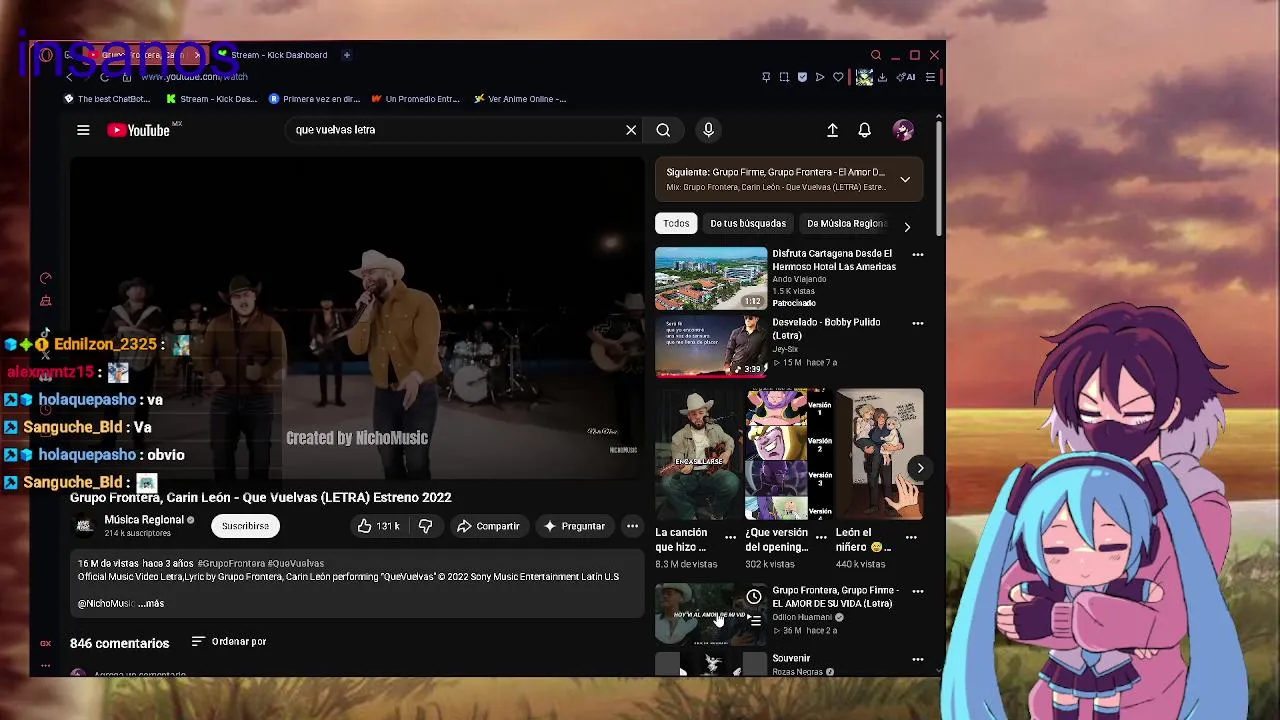This screenshot has width=1280, height=720.
Task: Open the #GrupoFrontera hashtag
Action: [x=230, y=564]
